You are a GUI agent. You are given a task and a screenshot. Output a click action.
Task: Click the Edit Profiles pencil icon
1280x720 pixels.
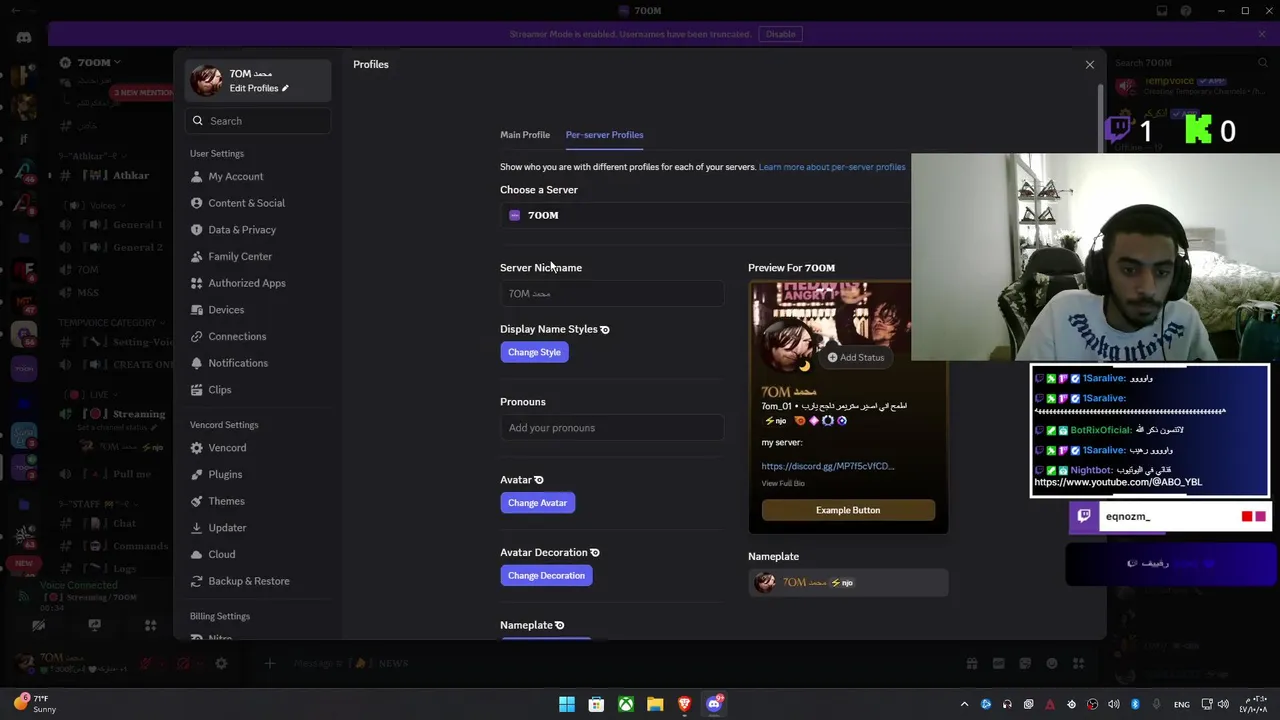pyautogui.click(x=285, y=88)
